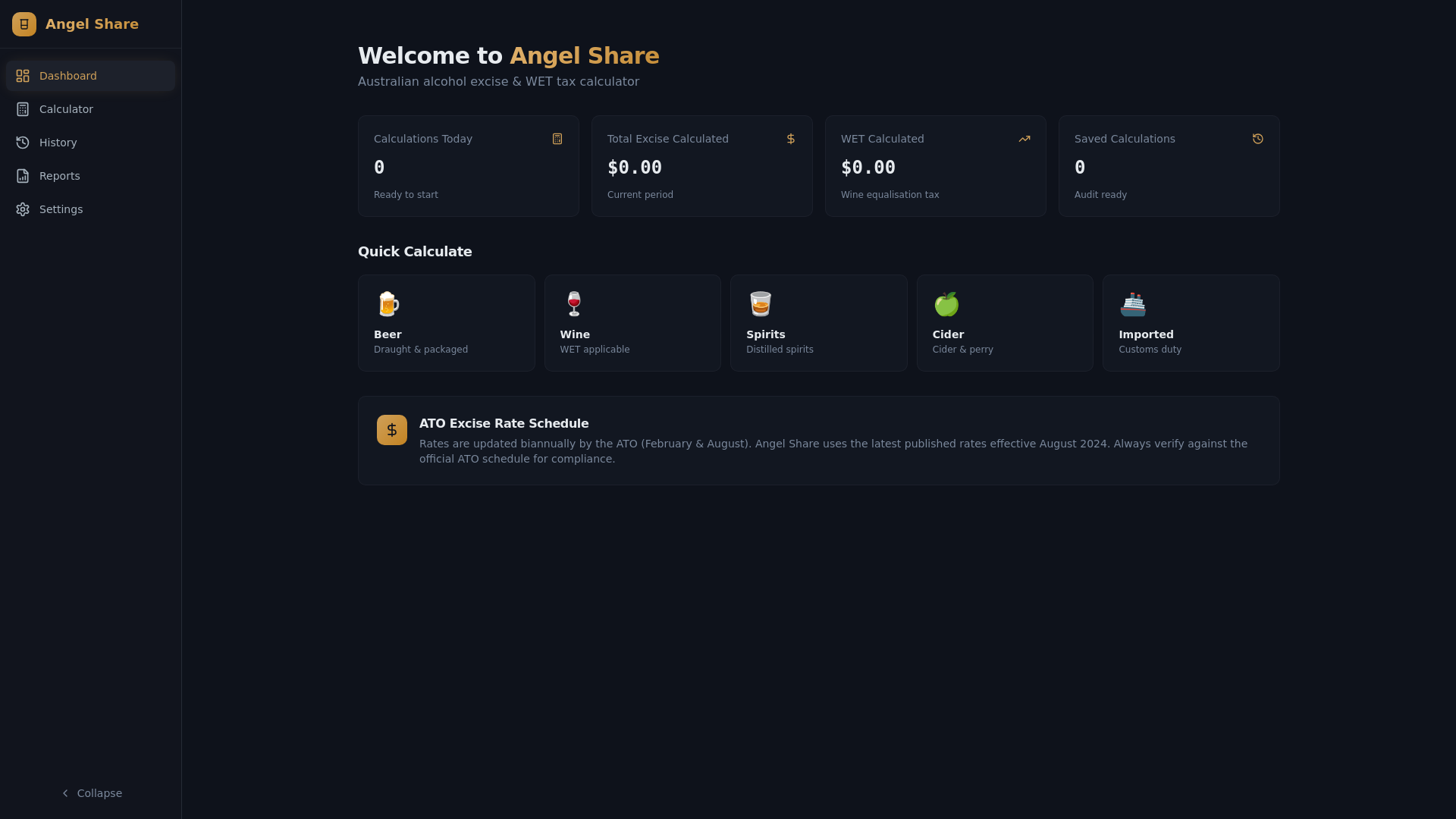
Task: Start a Beer quick calculation
Action: [x=447, y=323]
